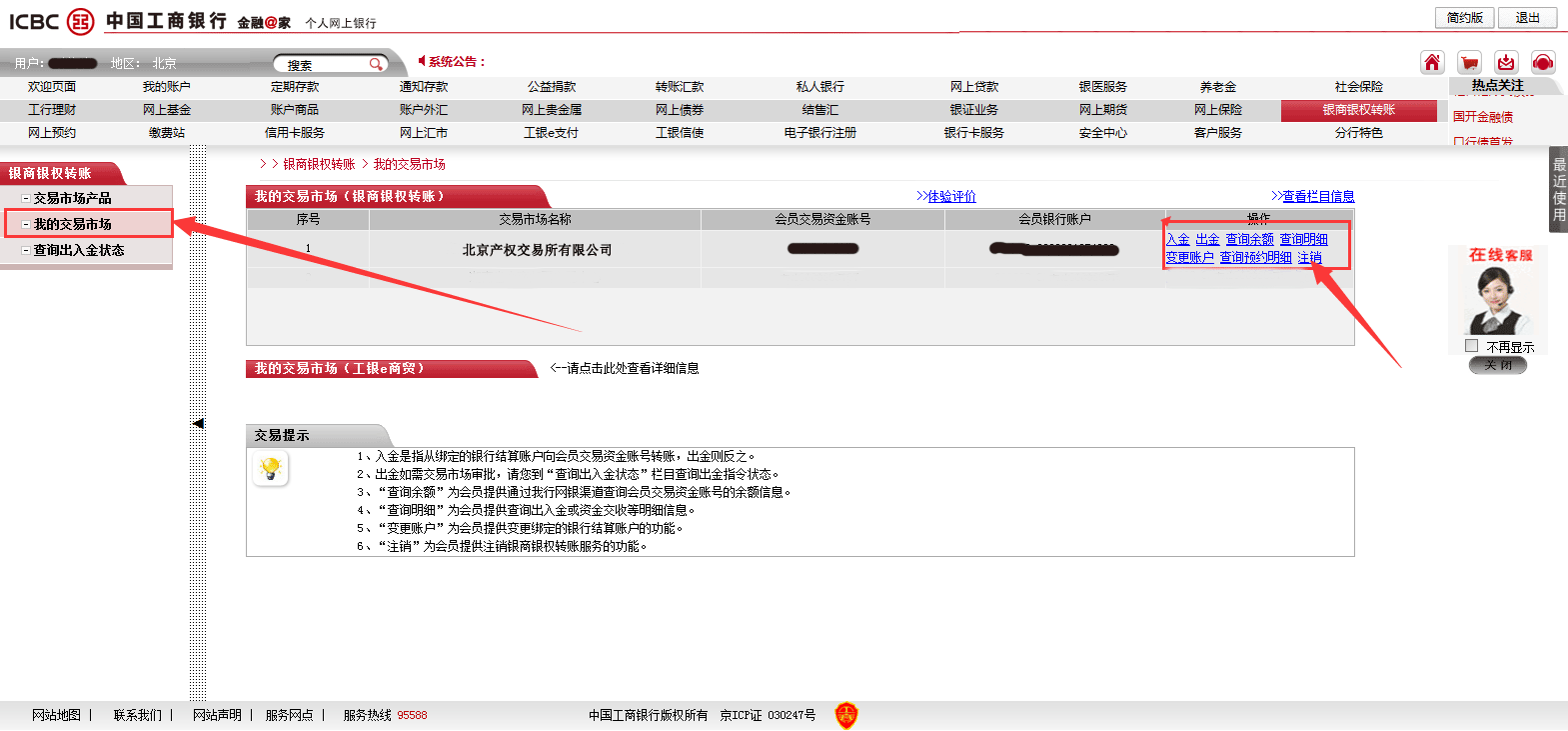Screen dimensions: 1568x731
Task: Open the 缴费站 menu
Action: (166, 133)
